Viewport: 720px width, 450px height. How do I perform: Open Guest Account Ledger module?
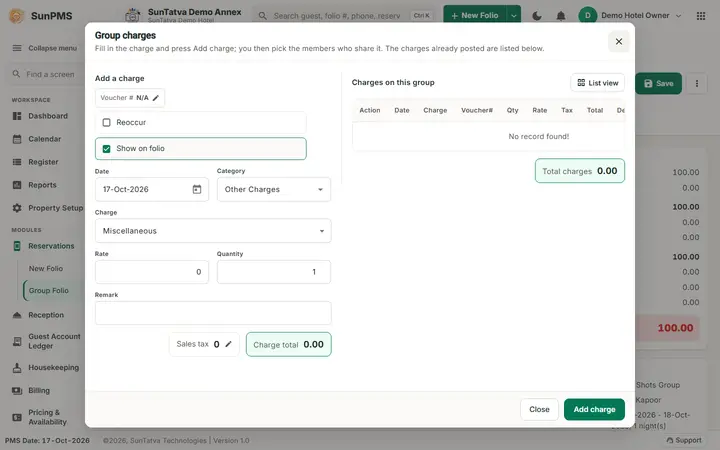[54, 341]
